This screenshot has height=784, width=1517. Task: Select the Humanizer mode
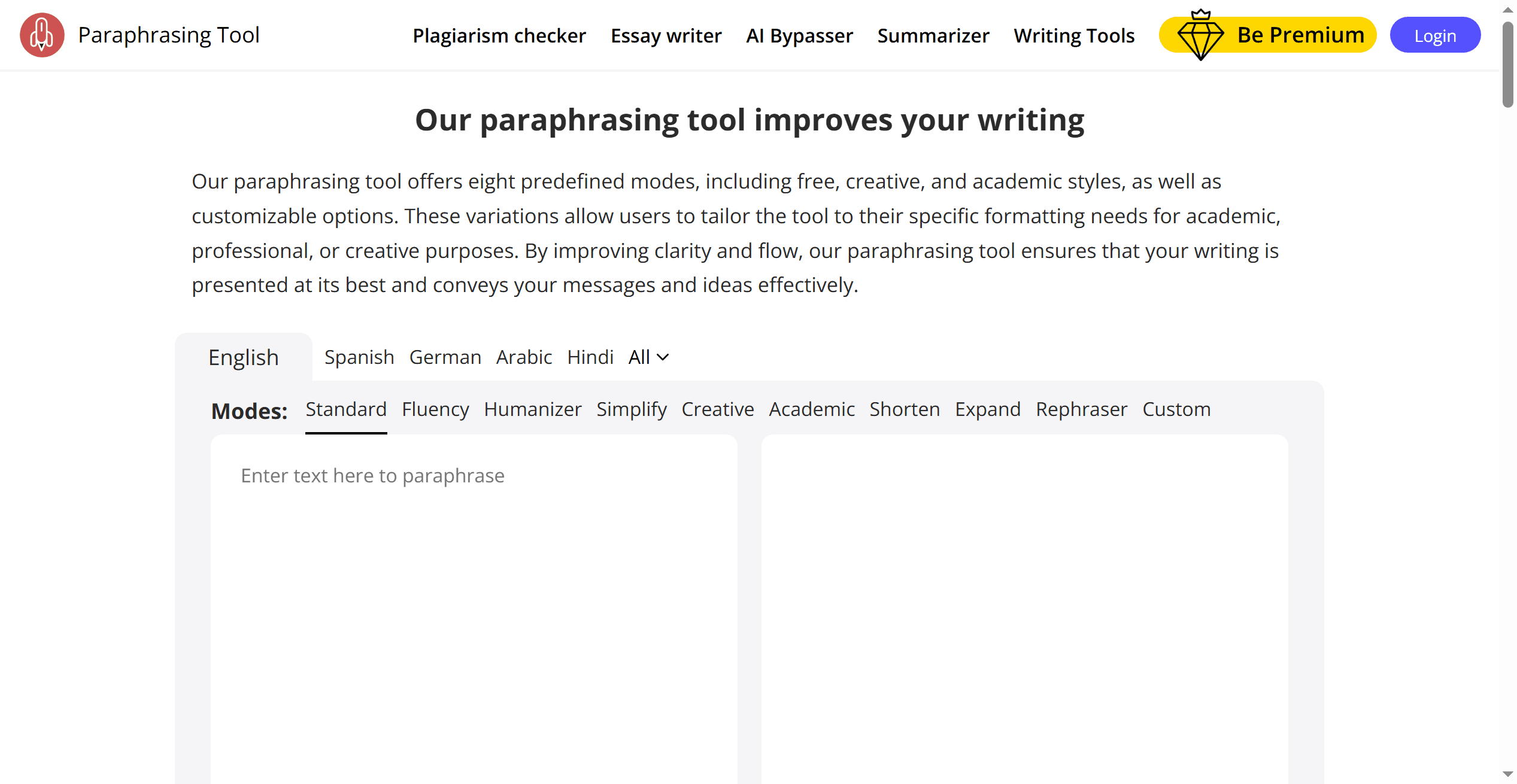[x=532, y=409]
